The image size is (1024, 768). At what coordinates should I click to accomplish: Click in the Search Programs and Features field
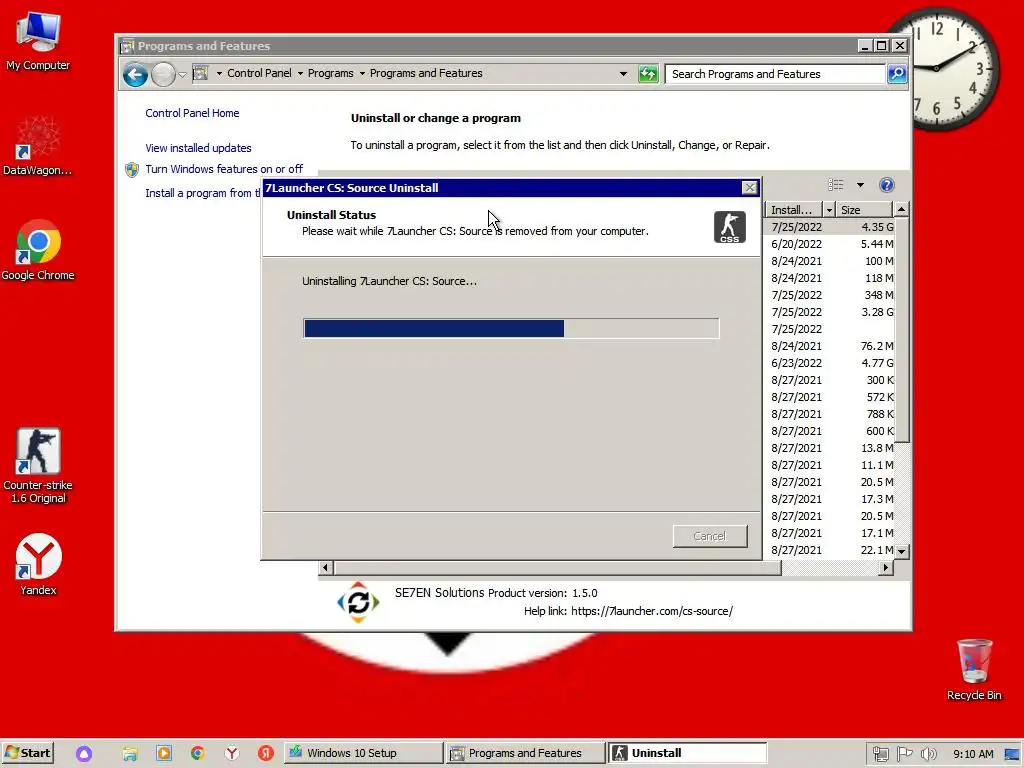775,74
